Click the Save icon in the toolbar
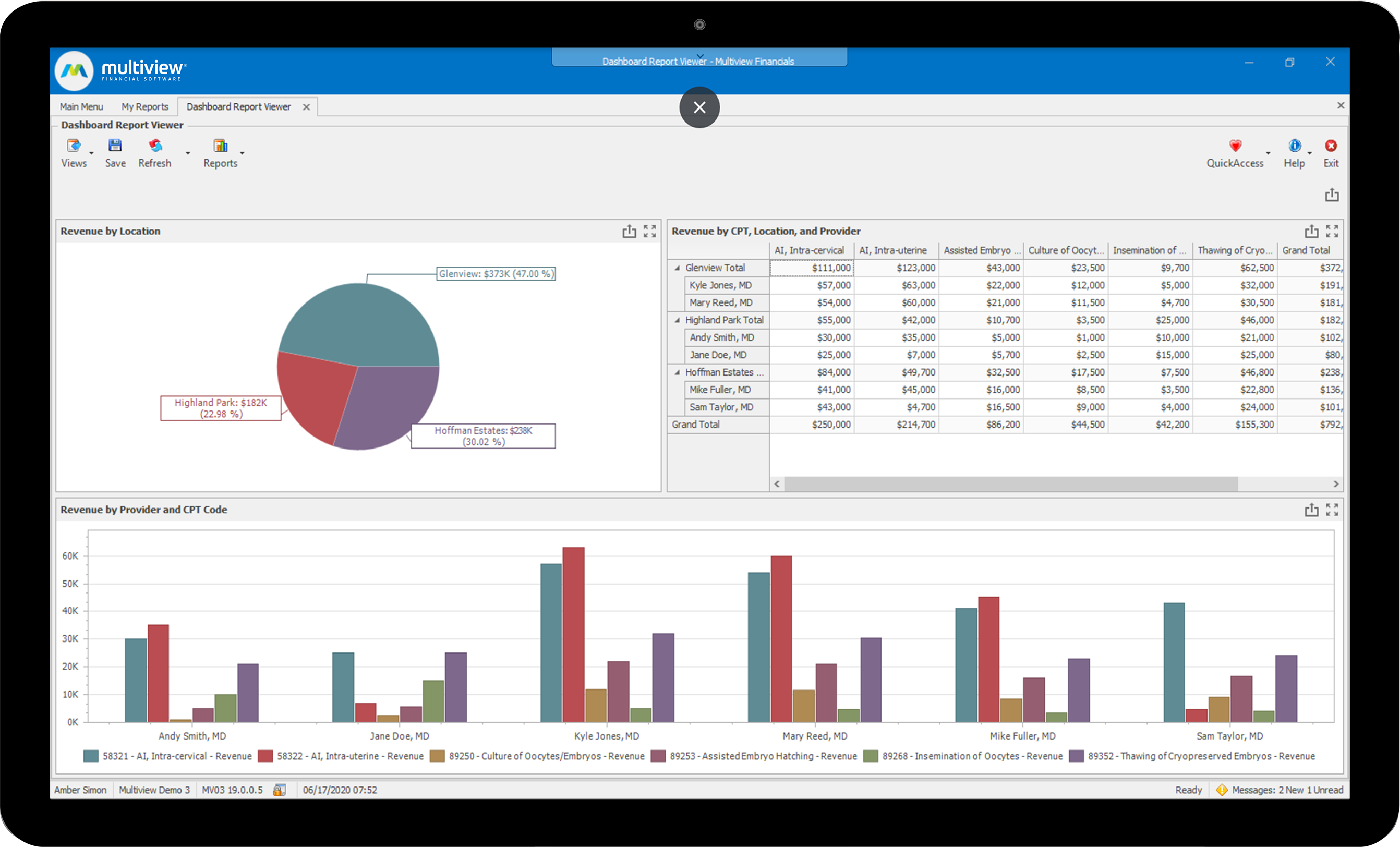The width and height of the screenshot is (1400, 847). click(115, 147)
